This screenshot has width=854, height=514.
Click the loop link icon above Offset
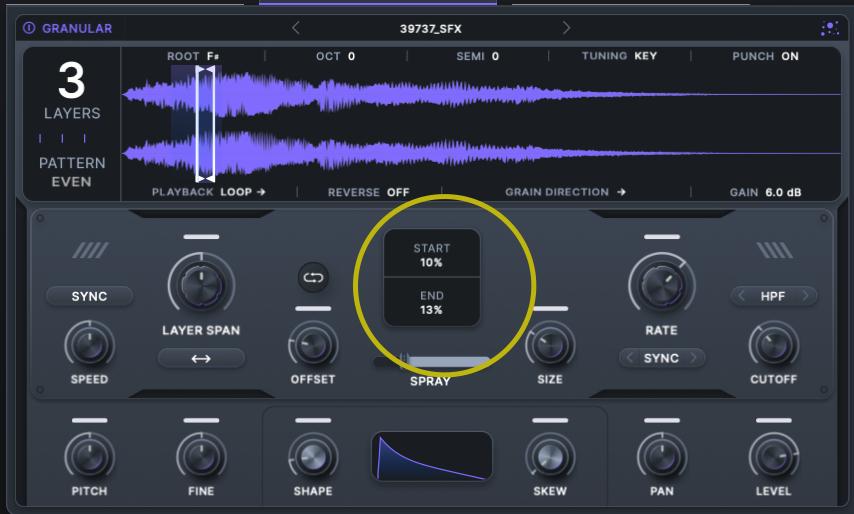click(x=313, y=278)
